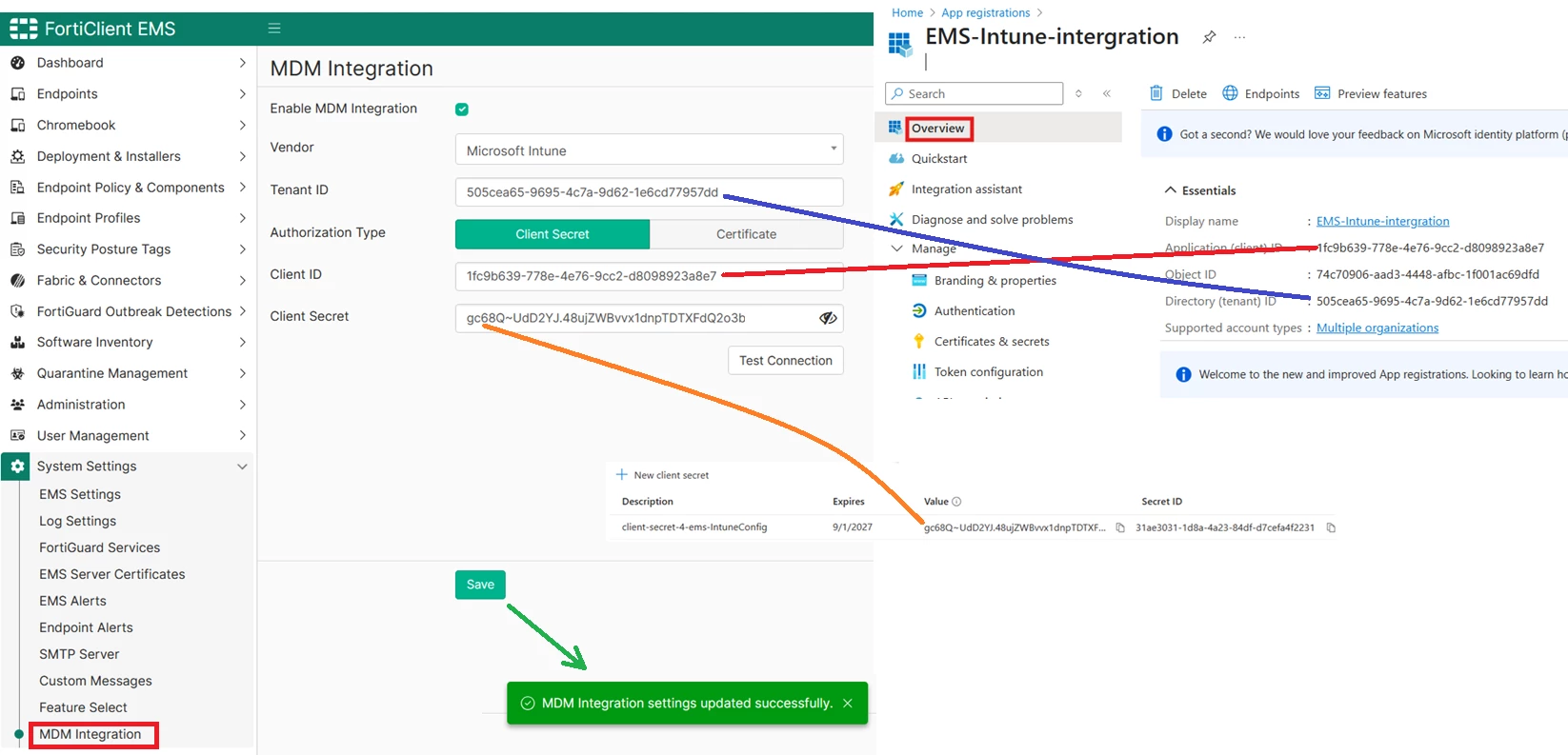
Task: Click the Preview features icon
Action: point(1322,93)
